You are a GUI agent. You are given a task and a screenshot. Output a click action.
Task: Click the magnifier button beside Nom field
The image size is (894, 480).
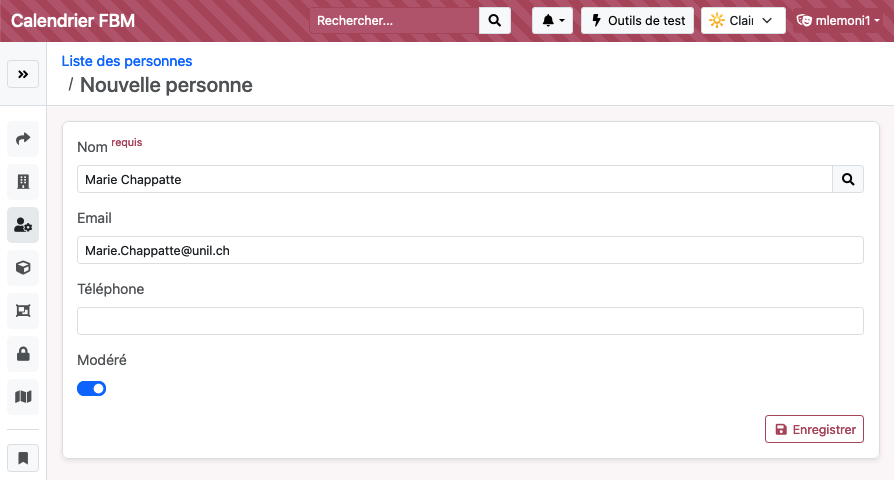848,179
